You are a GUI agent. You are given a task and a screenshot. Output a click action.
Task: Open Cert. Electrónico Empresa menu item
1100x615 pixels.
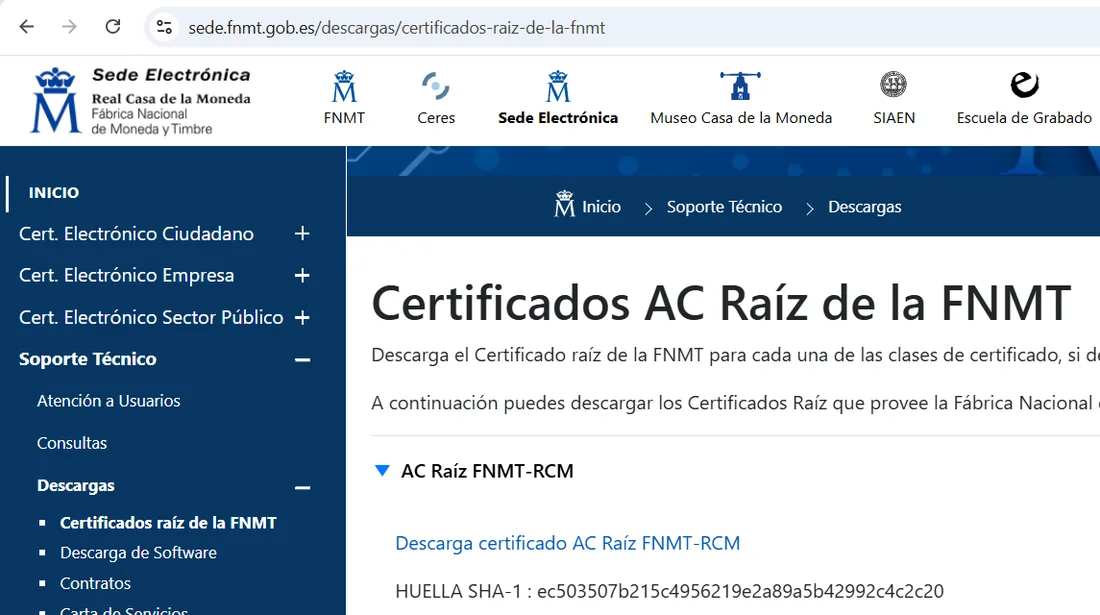point(126,276)
